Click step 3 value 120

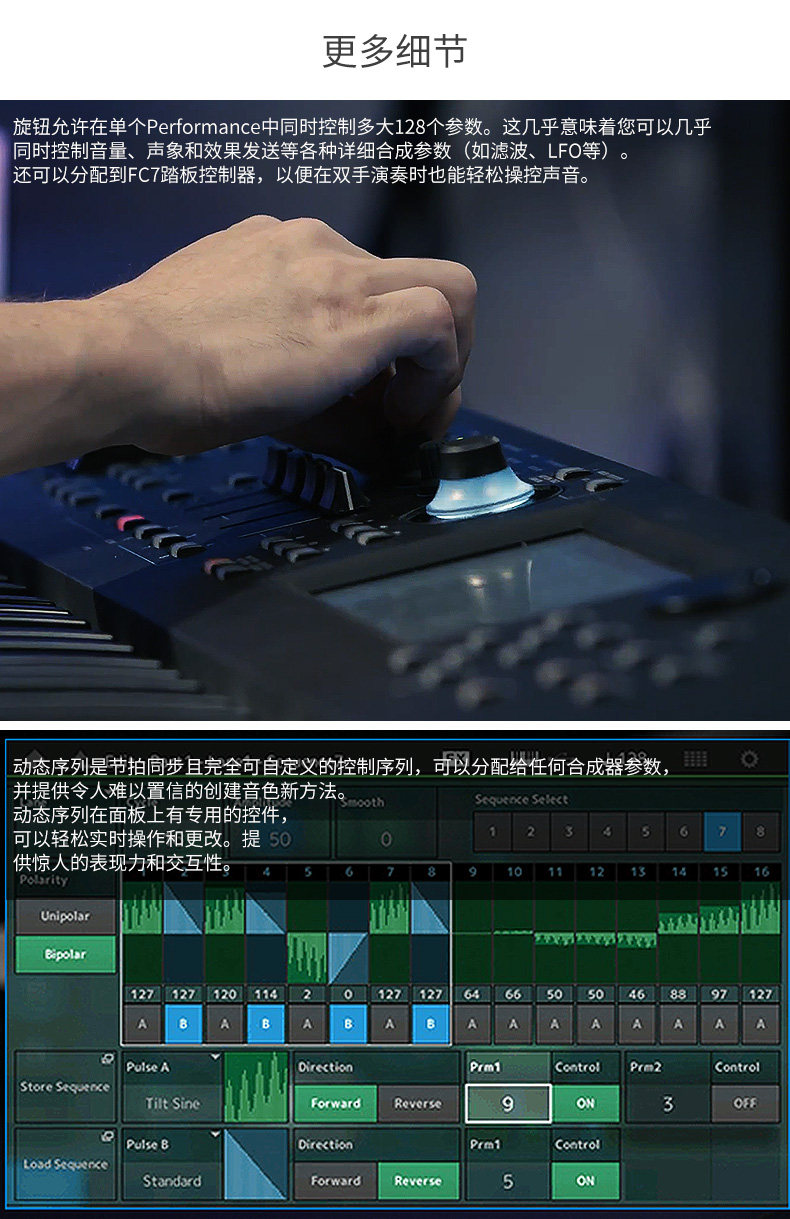(x=224, y=994)
